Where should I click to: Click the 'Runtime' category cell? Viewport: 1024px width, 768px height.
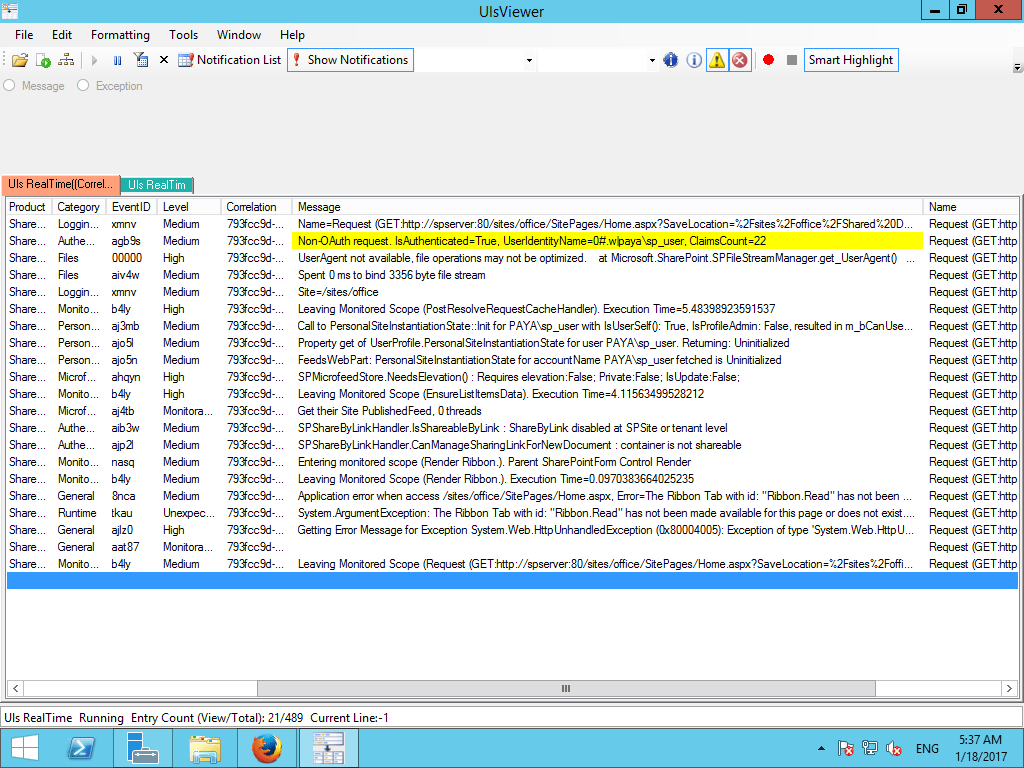click(x=77, y=513)
